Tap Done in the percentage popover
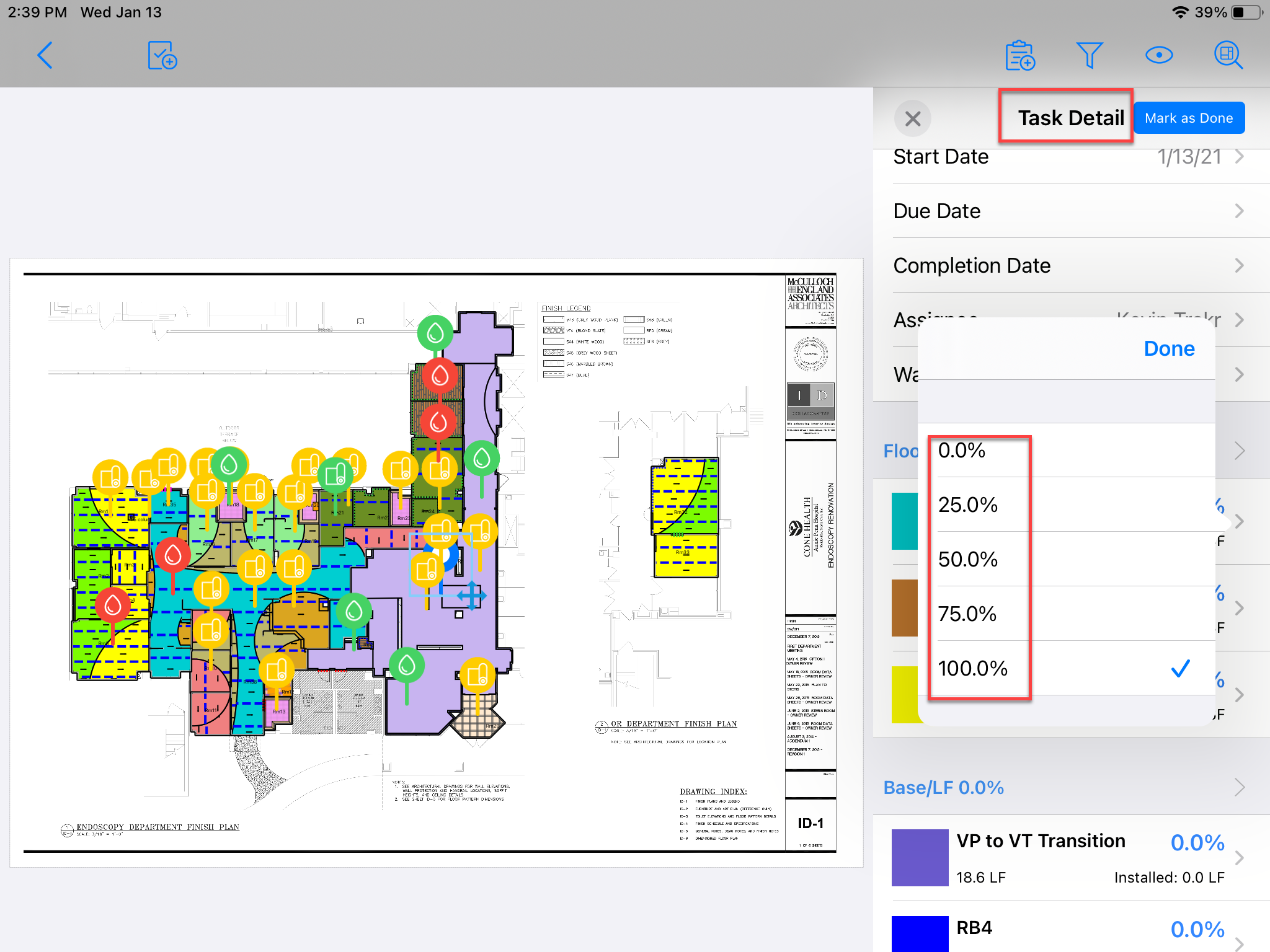 pyautogui.click(x=1169, y=349)
